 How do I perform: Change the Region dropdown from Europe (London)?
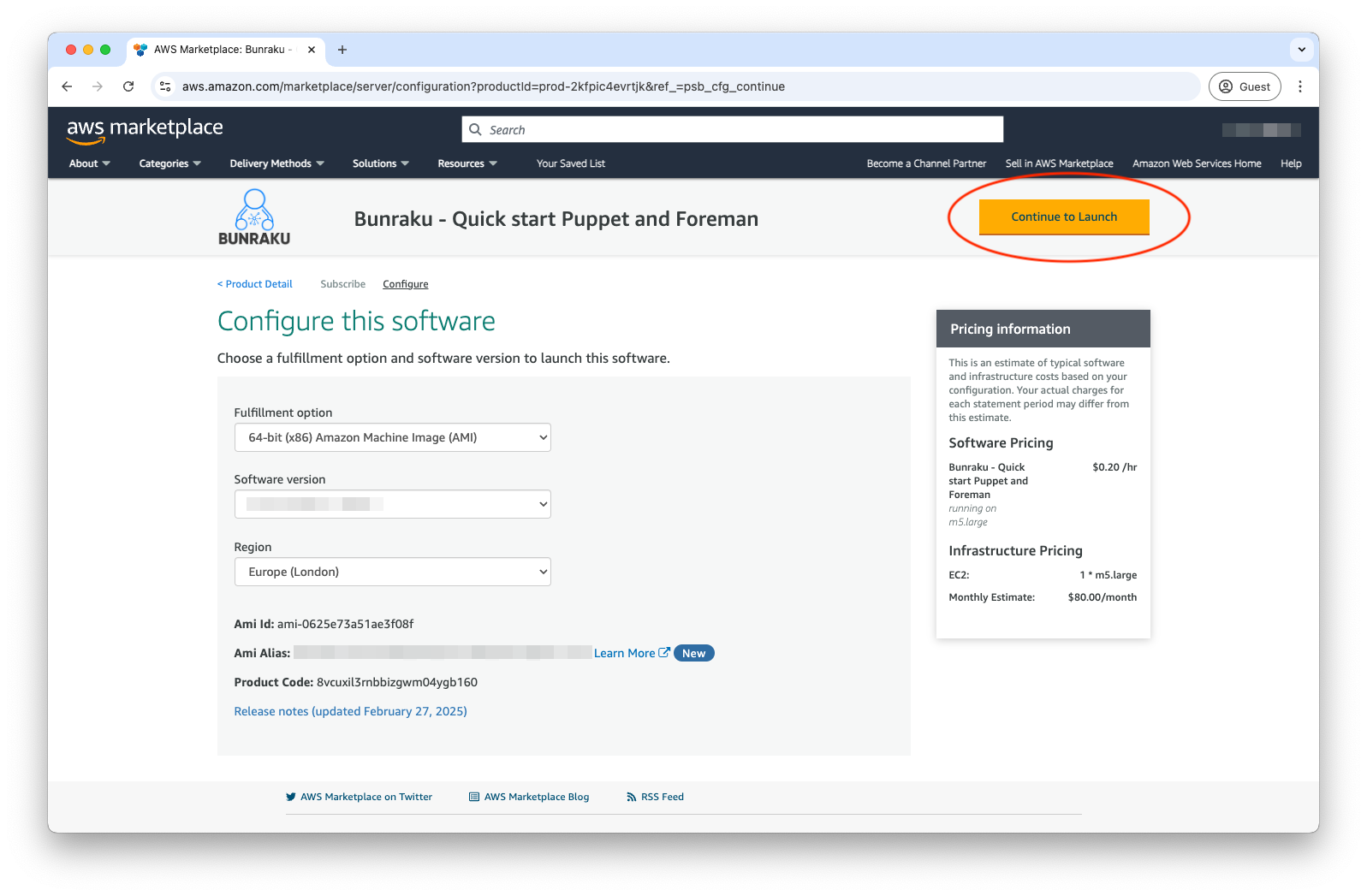[392, 572]
